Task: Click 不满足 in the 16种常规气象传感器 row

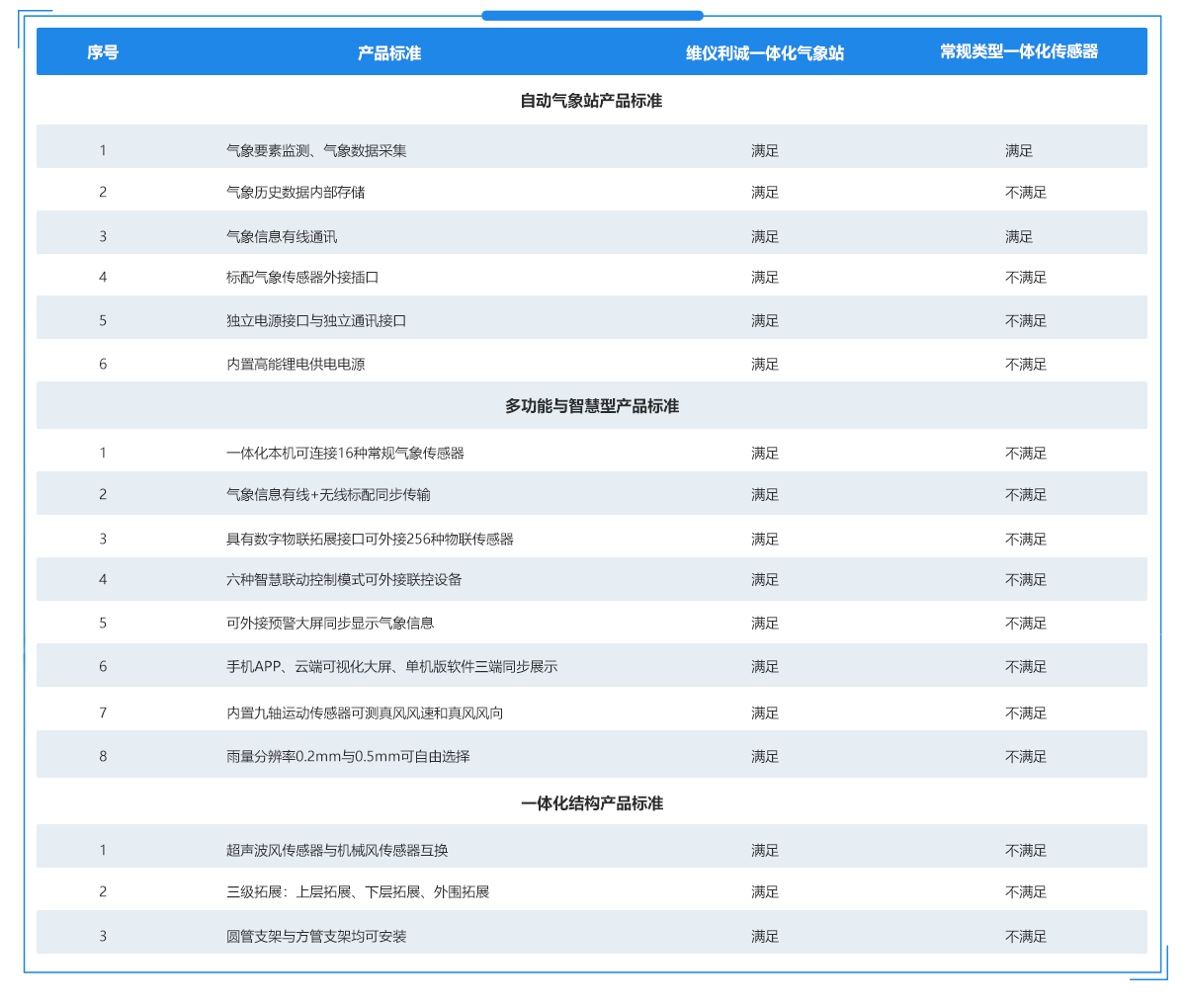Action: (1026, 453)
